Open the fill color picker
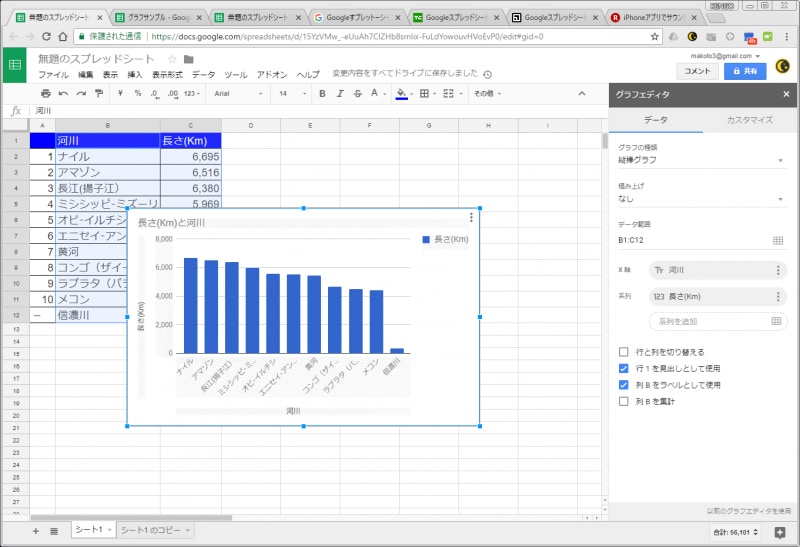The height and width of the screenshot is (547, 800). click(x=402, y=93)
